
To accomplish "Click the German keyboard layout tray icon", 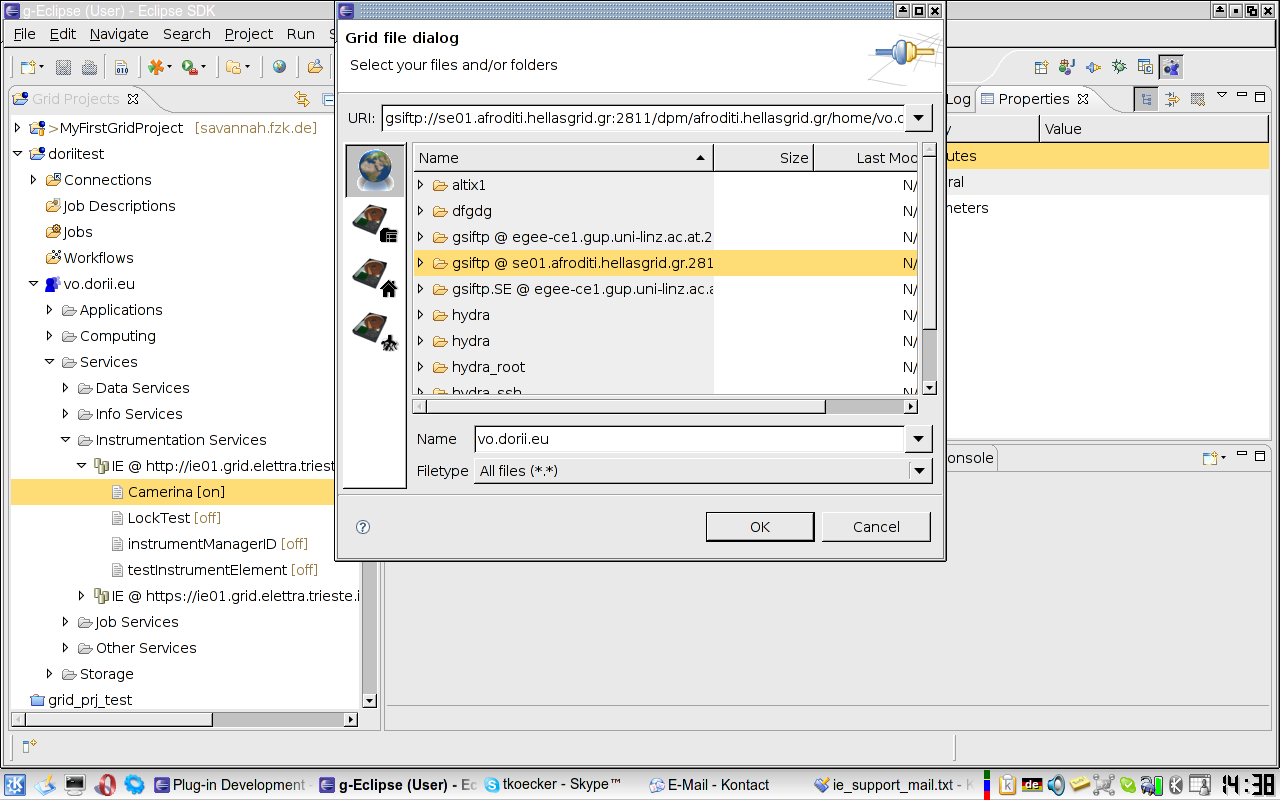I will 1032,785.
